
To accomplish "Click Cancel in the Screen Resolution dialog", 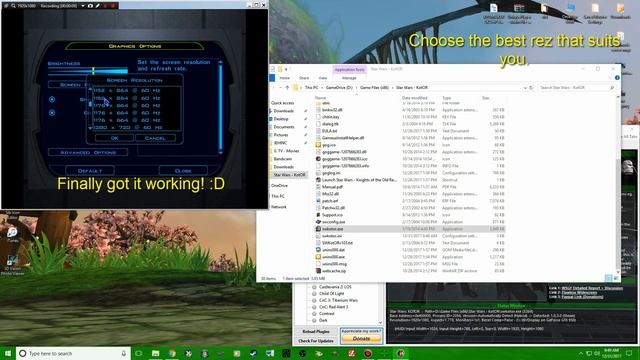I will point(156,138).
